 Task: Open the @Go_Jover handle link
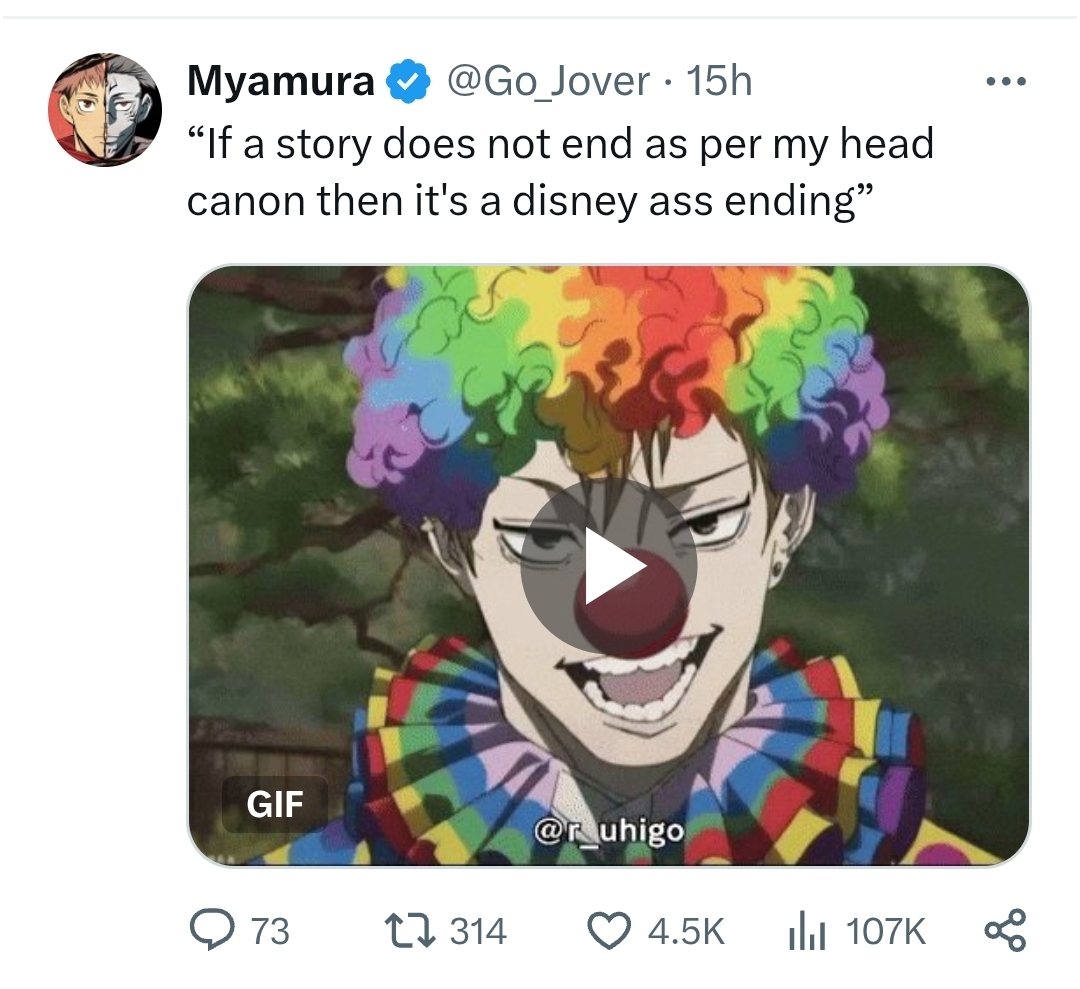(548, 82)
